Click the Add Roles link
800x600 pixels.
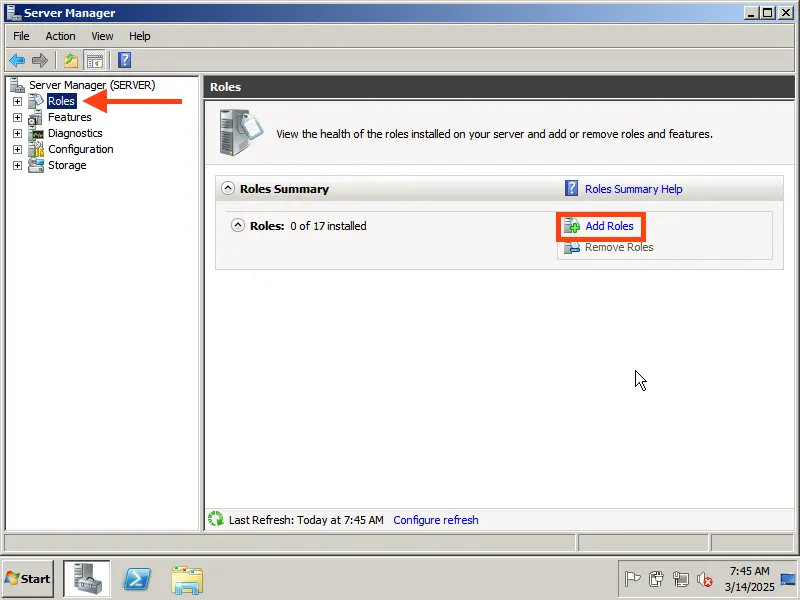click(609, 226)
